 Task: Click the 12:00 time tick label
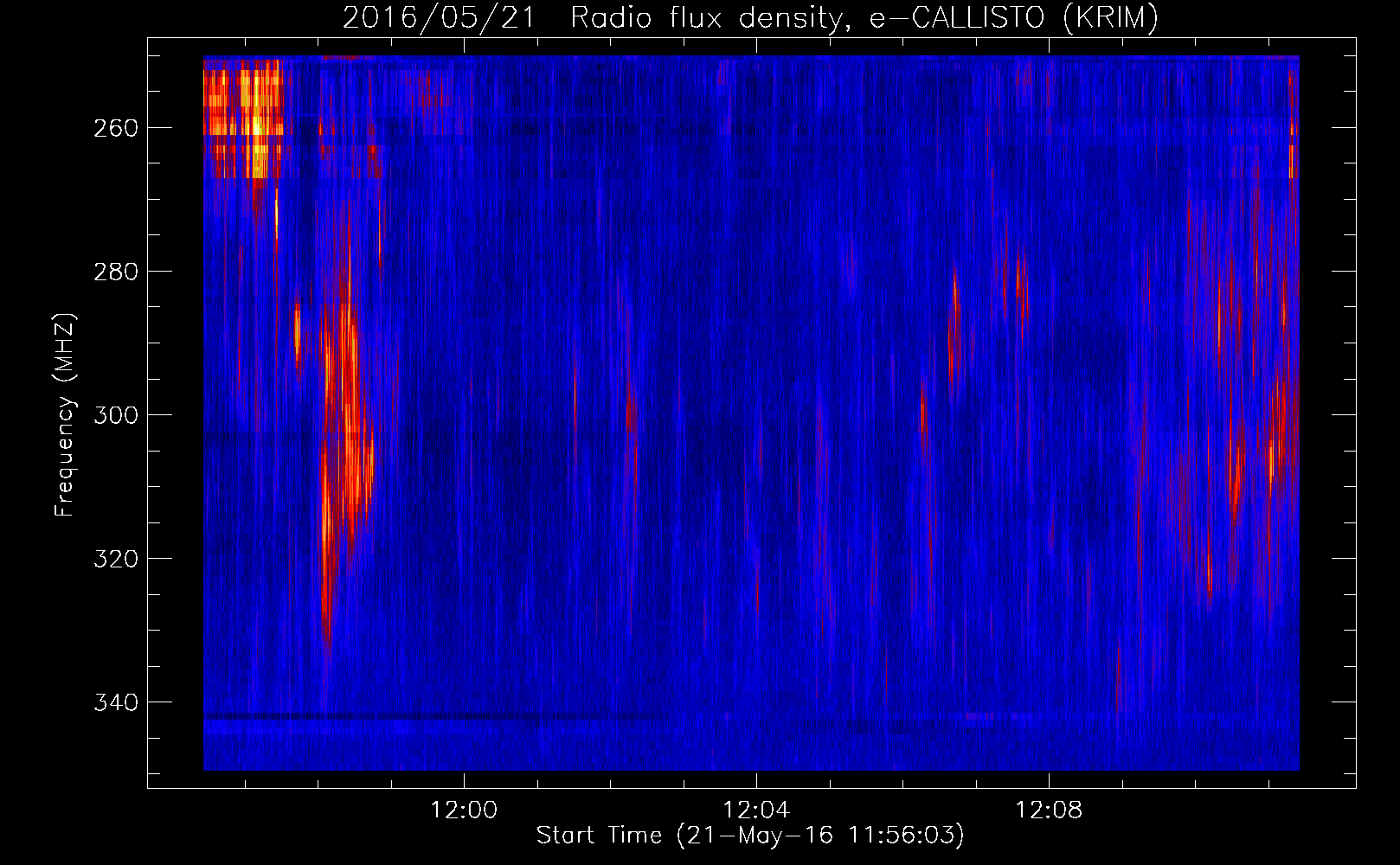pos(465,811)
